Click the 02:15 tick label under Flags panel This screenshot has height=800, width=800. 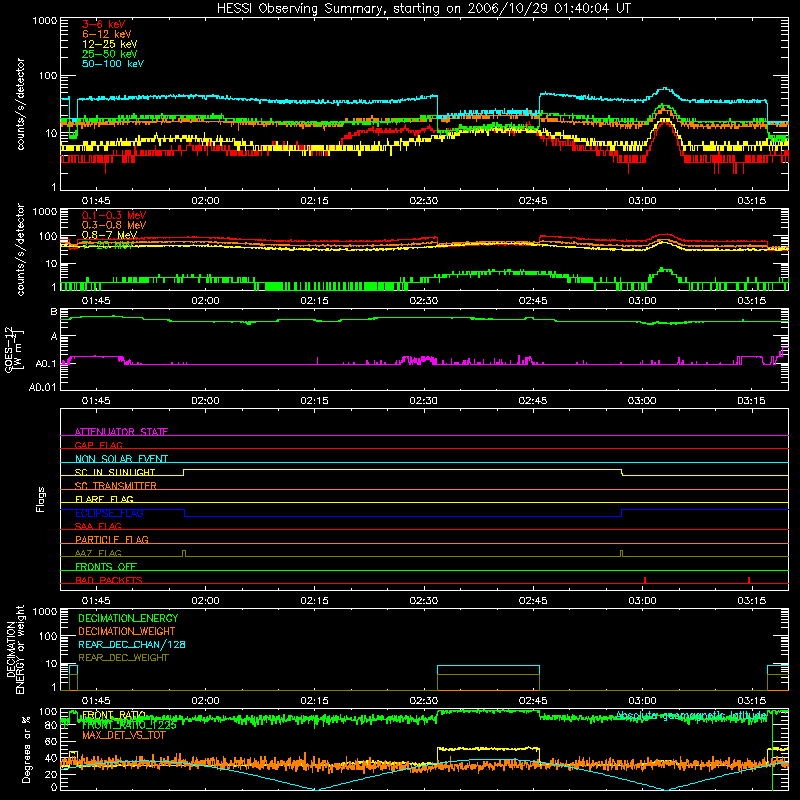tap(314, 601)
